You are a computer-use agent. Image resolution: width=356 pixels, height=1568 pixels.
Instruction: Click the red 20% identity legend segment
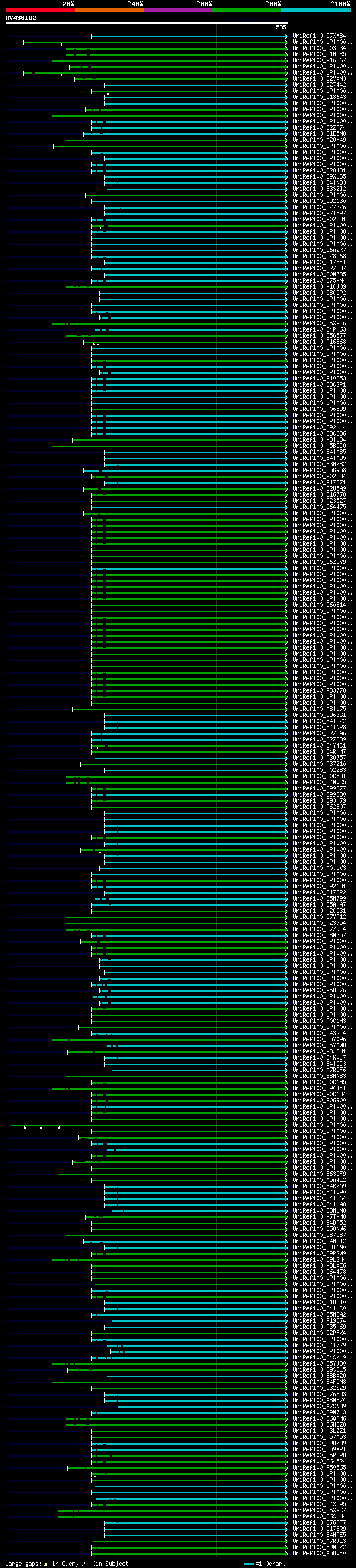point(39,10)
